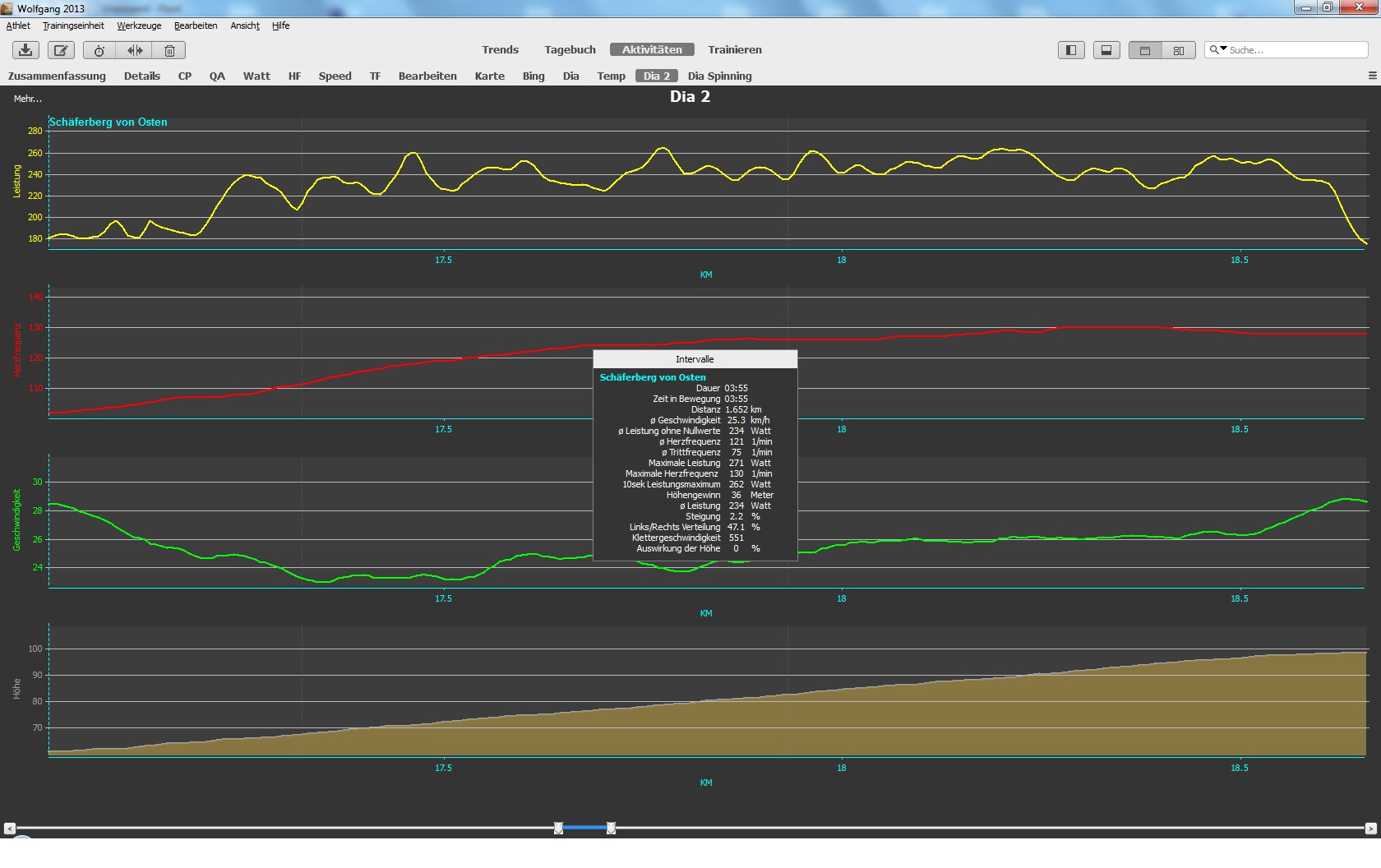Toggle the bottom panel visibility icon

pyautogui.click(x=1106, y=50)
